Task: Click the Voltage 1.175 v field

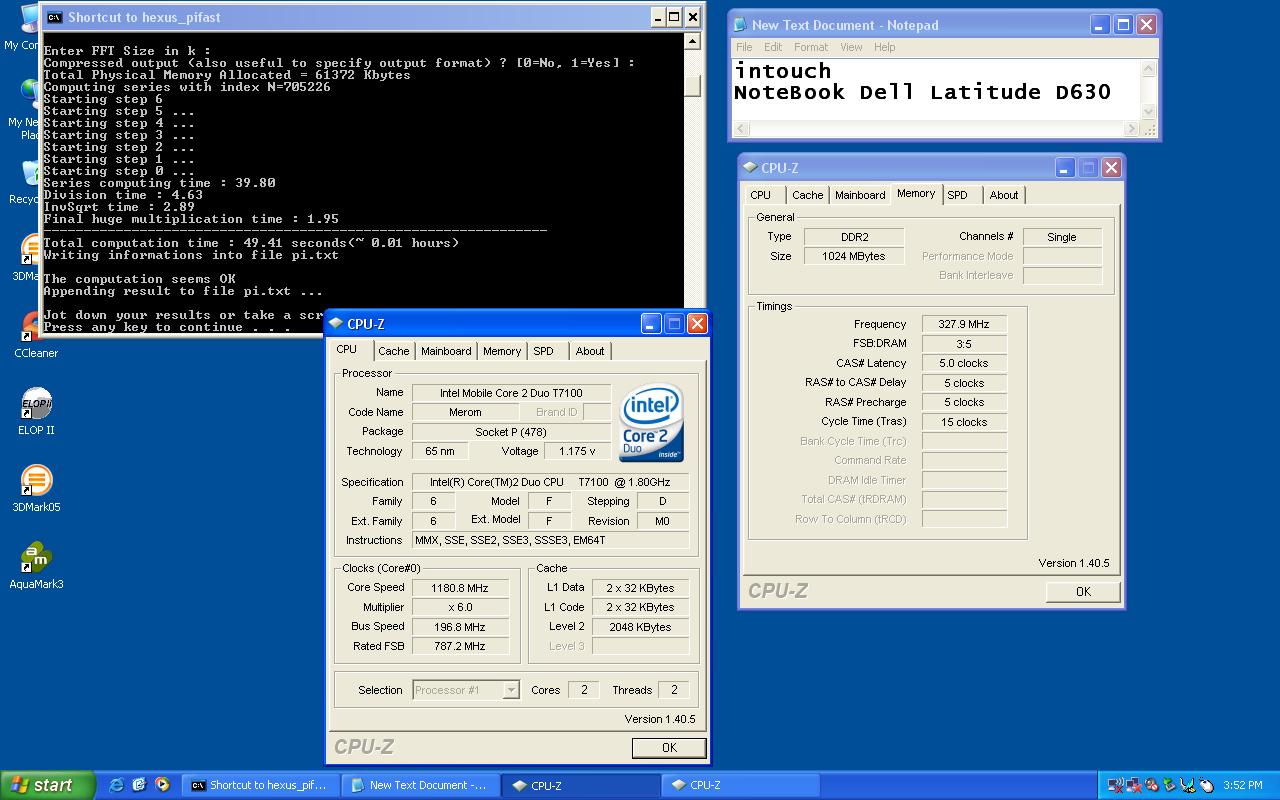Action: click(x=577, y=451)
